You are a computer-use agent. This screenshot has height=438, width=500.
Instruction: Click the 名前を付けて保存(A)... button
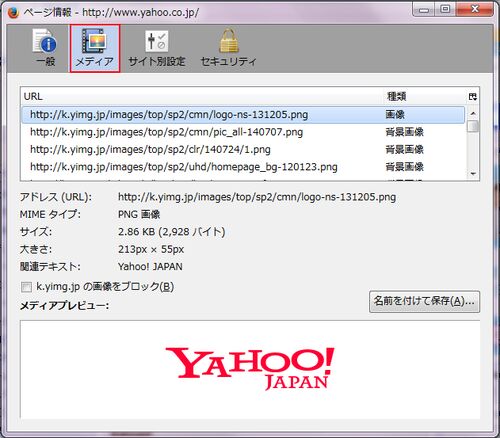[x=424, y=302]
